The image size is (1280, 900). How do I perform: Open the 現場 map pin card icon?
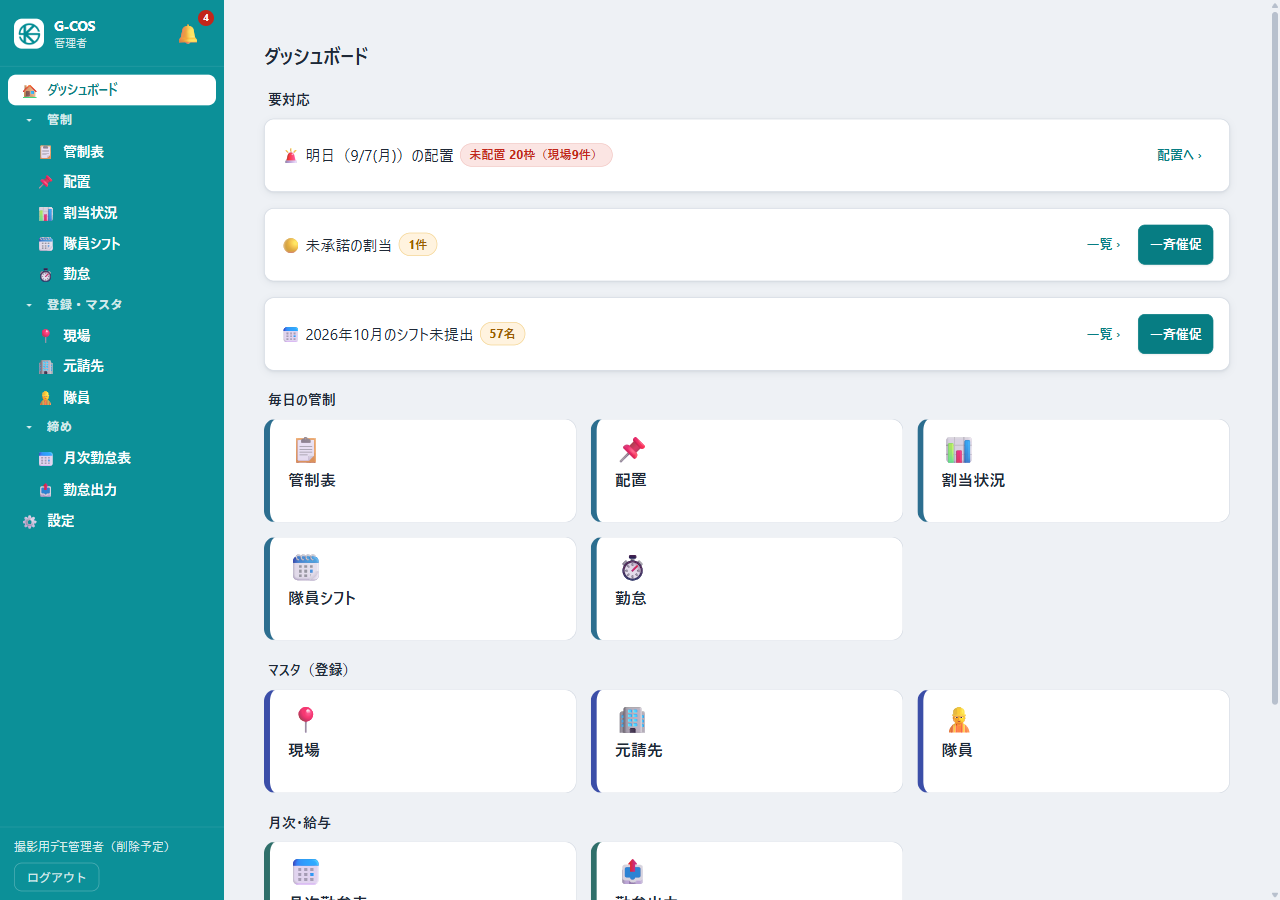pyautogui.click(x=305, y=720)
